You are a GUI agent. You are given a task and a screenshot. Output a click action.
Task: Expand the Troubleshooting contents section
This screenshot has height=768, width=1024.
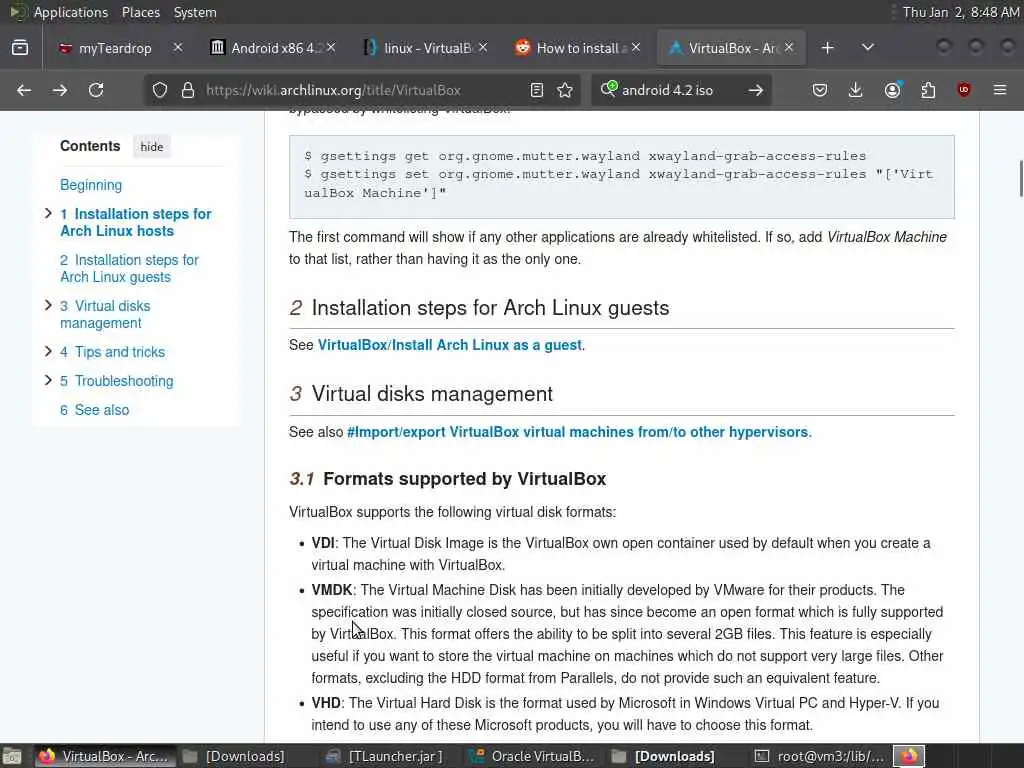[x=48, y=380]
